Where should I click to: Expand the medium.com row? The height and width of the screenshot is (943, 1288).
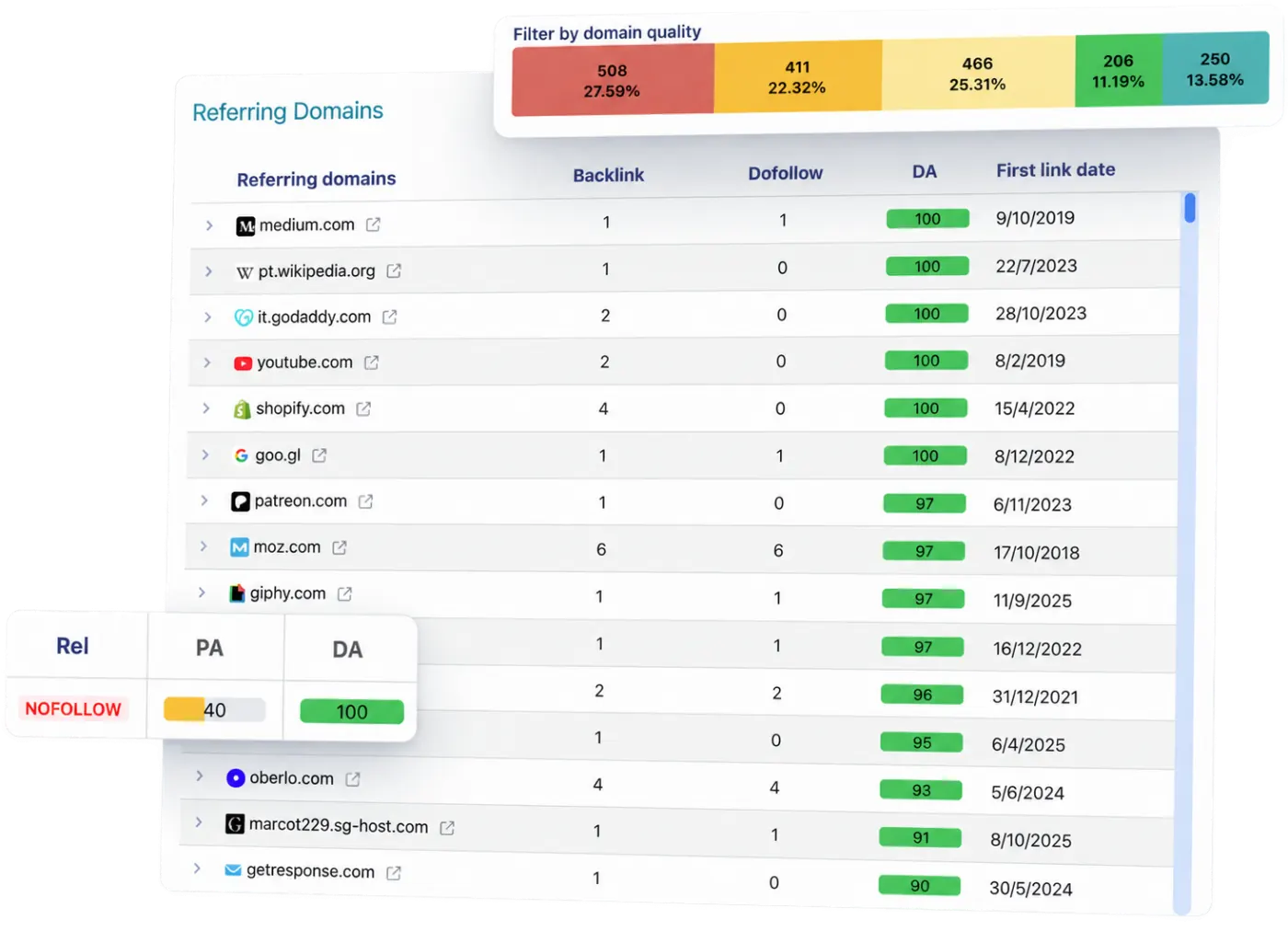coord(209,225)
